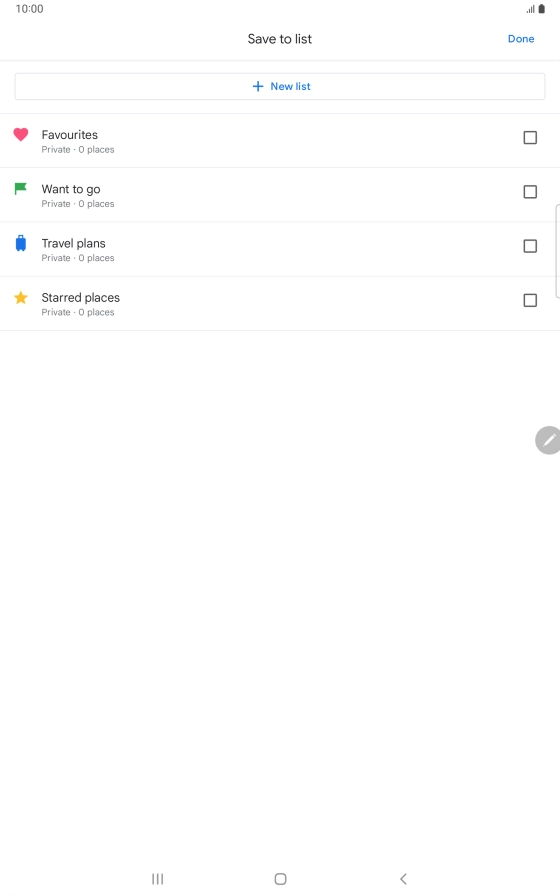The height and width of the screenshot is (896, 560).
Task: Create a New list
Action: (280, 86)
